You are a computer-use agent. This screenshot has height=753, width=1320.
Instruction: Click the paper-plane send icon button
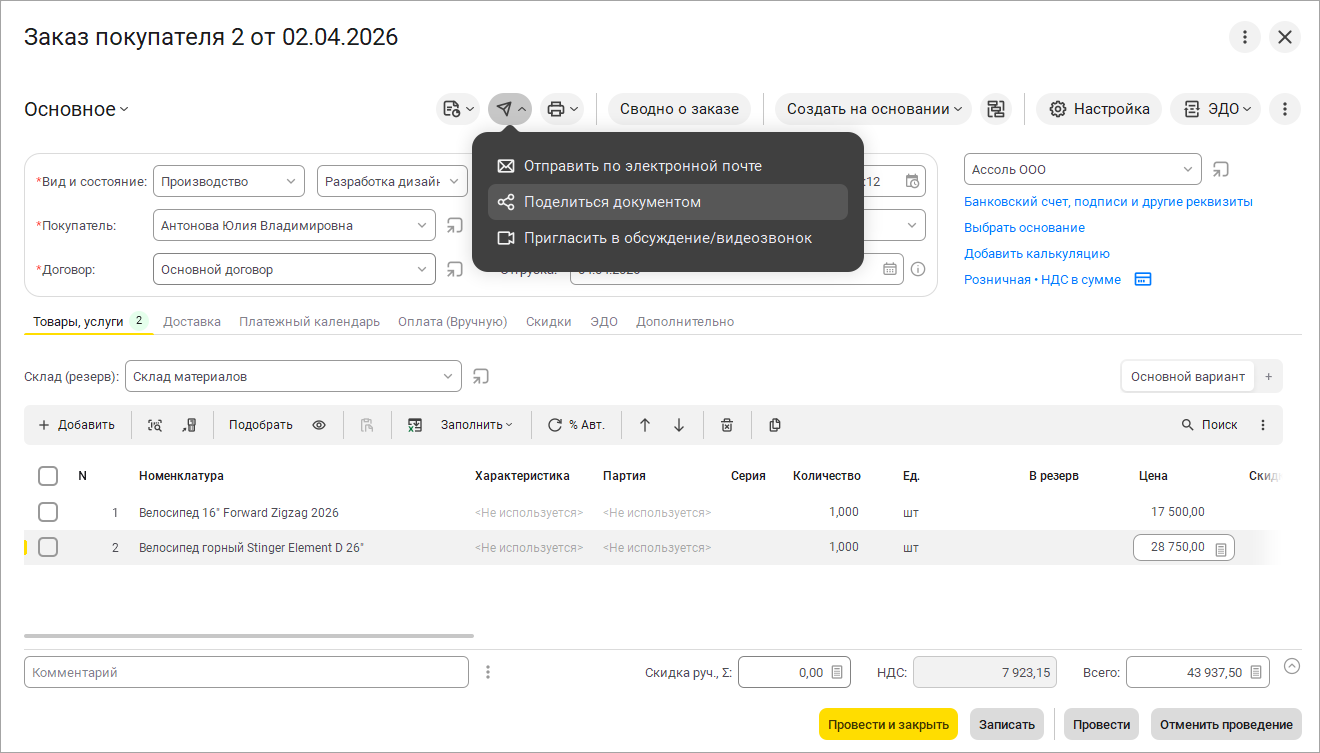[510, 109]
